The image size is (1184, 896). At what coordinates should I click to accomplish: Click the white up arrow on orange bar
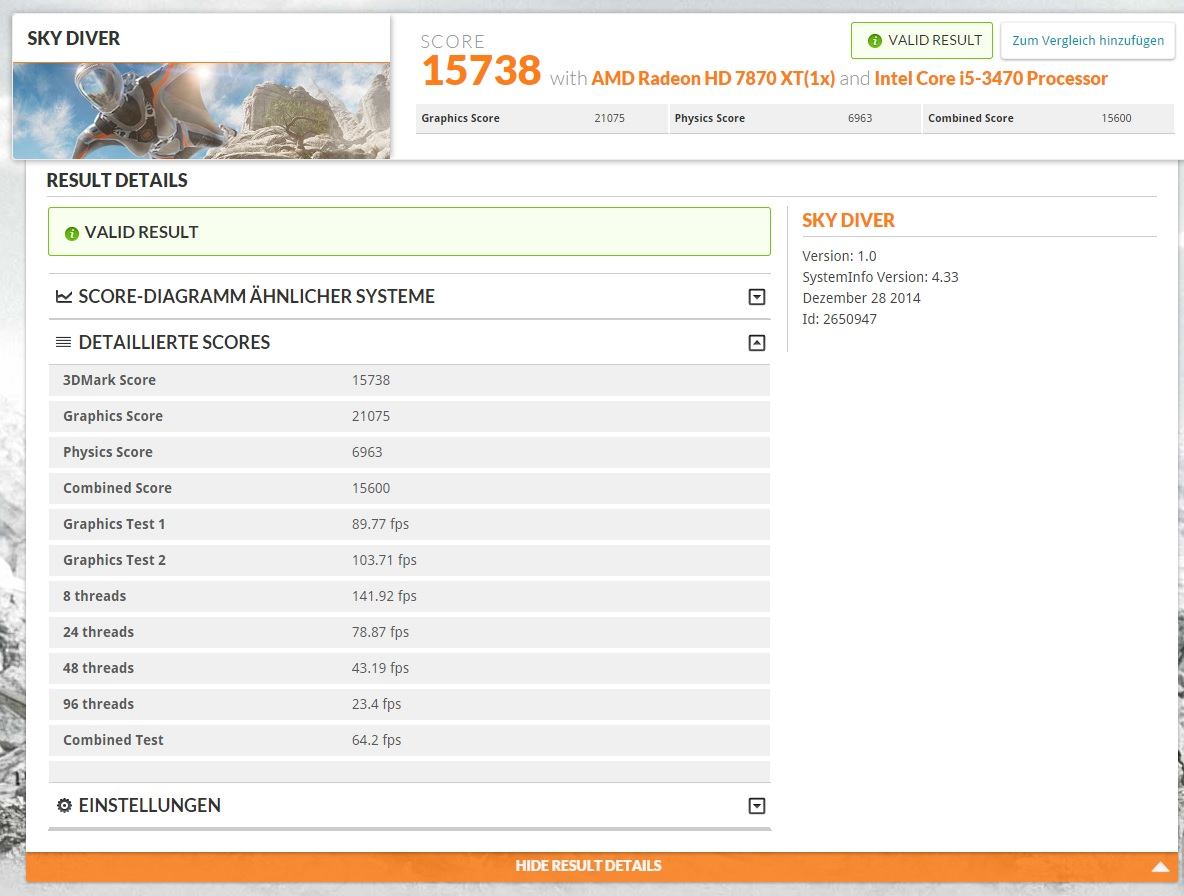click(x=1161, y=867)
